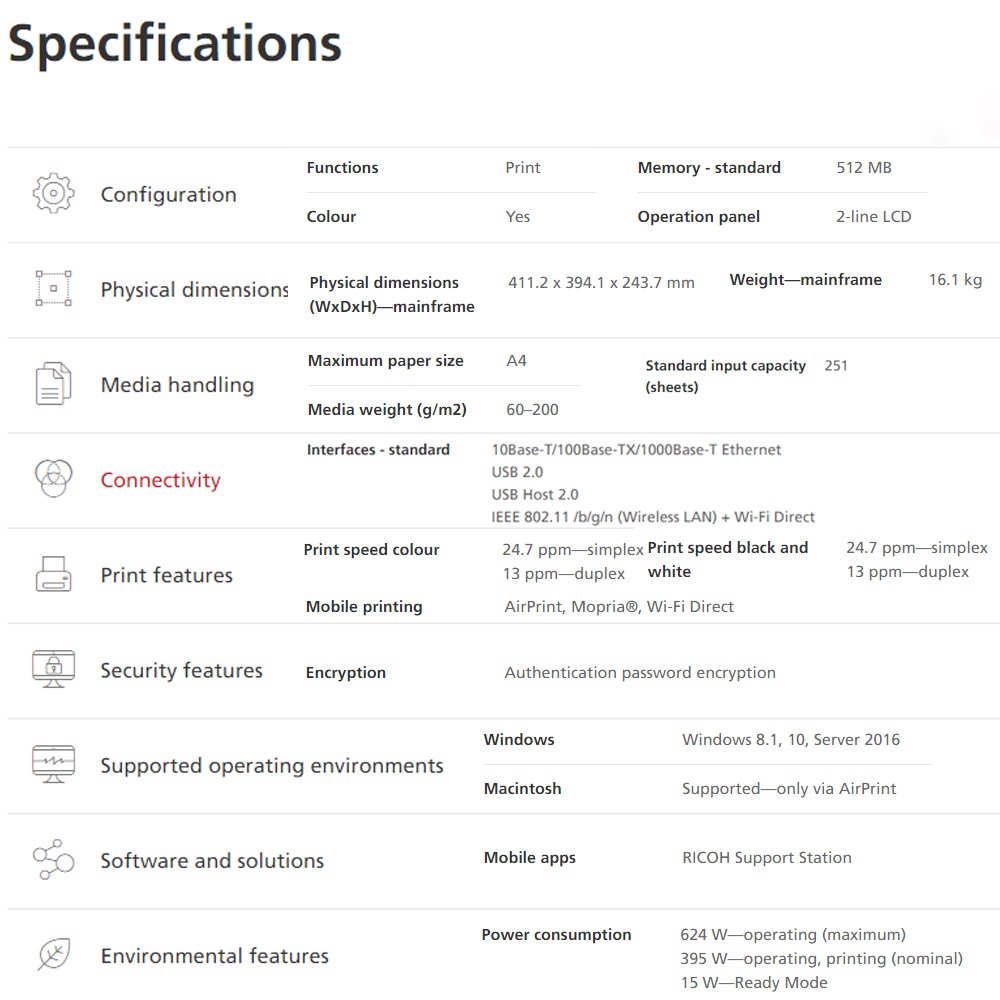The height and width of the screenshot is (1000, 1000).
Task: Click the Environmental features heading
Action: point(214,956)
